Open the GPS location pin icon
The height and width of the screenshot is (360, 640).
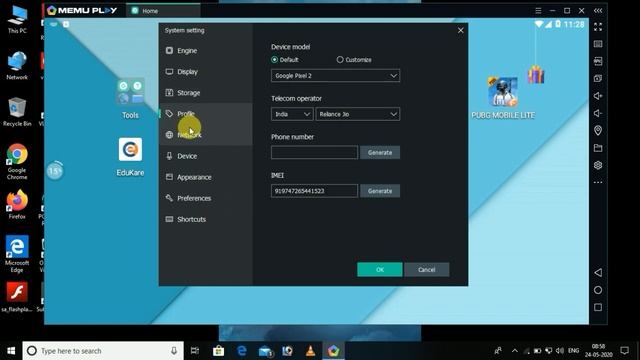(598, 131)
